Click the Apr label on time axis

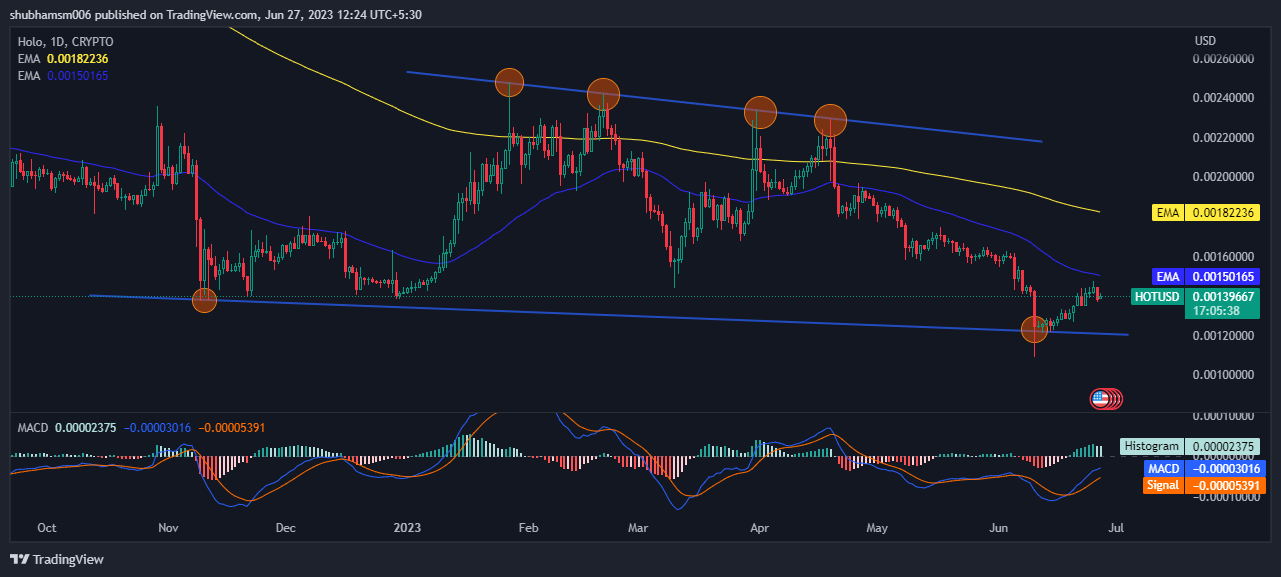(x=759, y=527)
